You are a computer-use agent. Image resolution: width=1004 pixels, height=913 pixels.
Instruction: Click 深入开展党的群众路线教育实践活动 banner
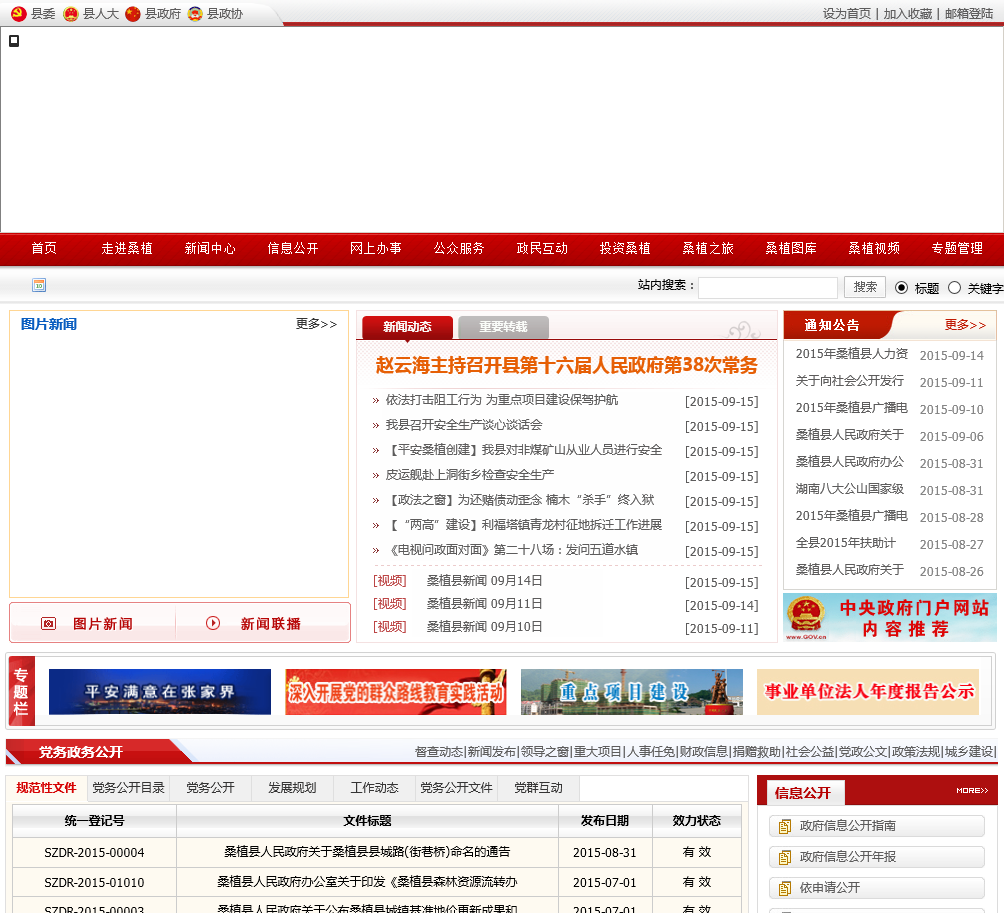[x=396, y=692]
